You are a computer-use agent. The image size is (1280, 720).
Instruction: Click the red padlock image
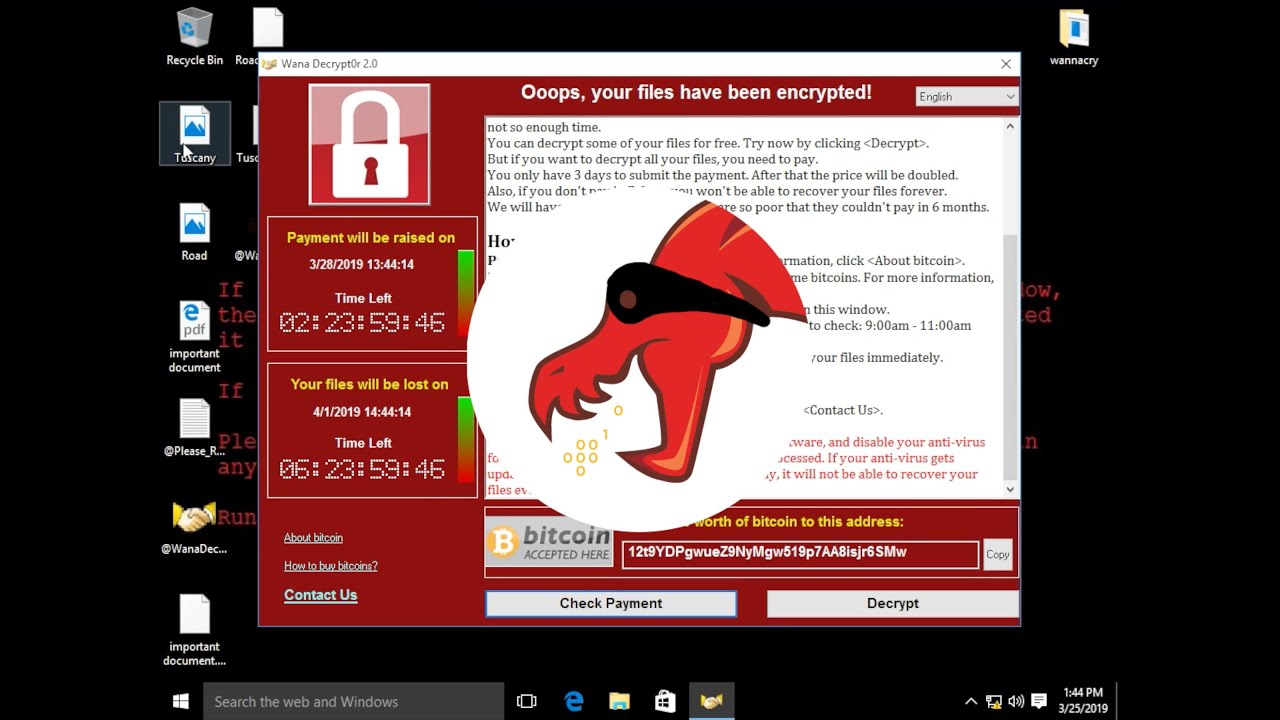point(370,144)
